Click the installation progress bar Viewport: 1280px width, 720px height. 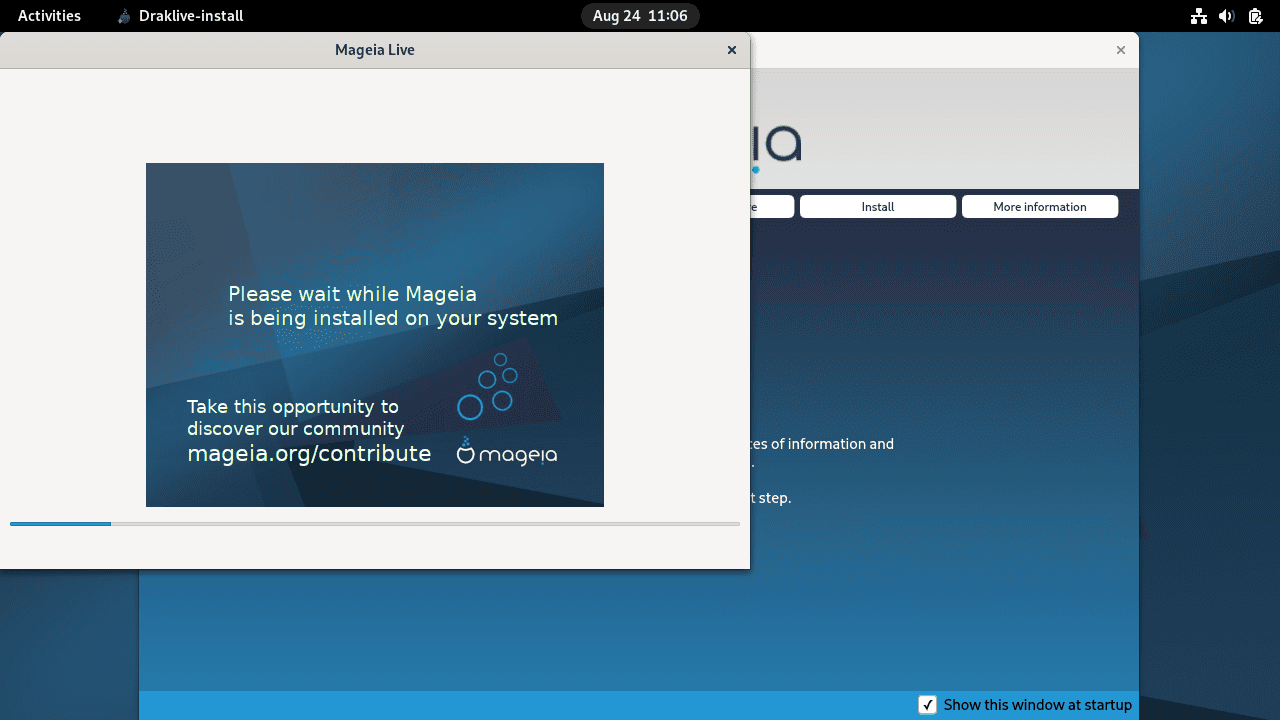click(x=375, y=524)
